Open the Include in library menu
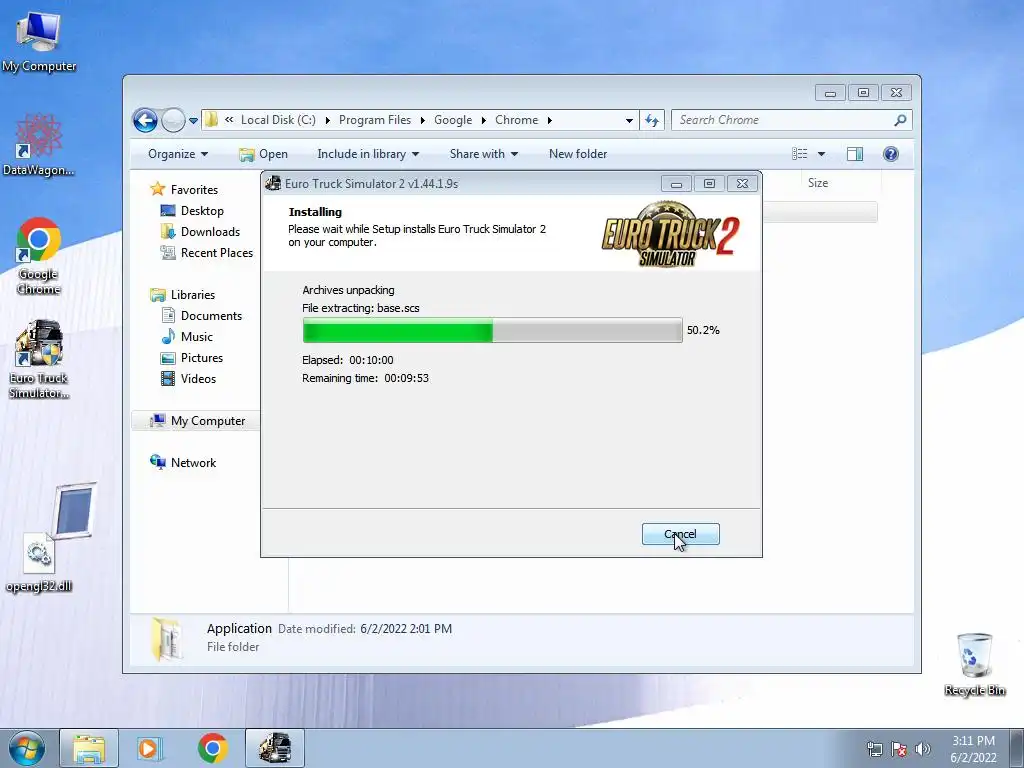The width and height of the screenshot is (1024, 768). [x=368, y=154]
